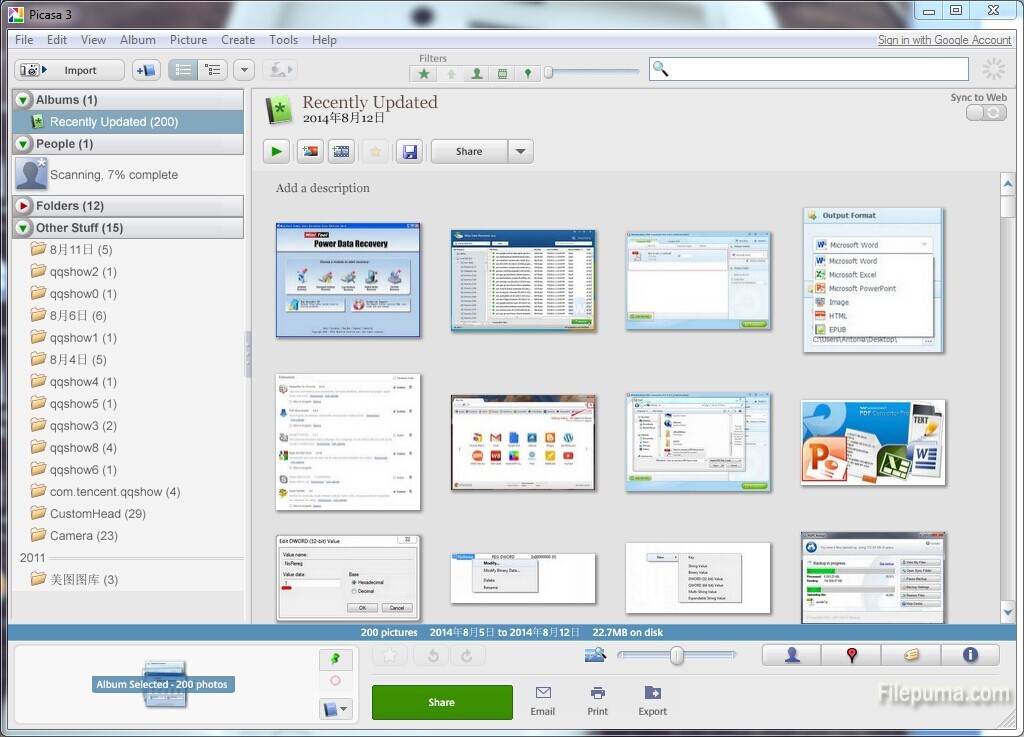Image resolution: width=1024 pixels, height=737 pixels.
Task: Click Sign in with Google Account
Action: click(944, 40)
